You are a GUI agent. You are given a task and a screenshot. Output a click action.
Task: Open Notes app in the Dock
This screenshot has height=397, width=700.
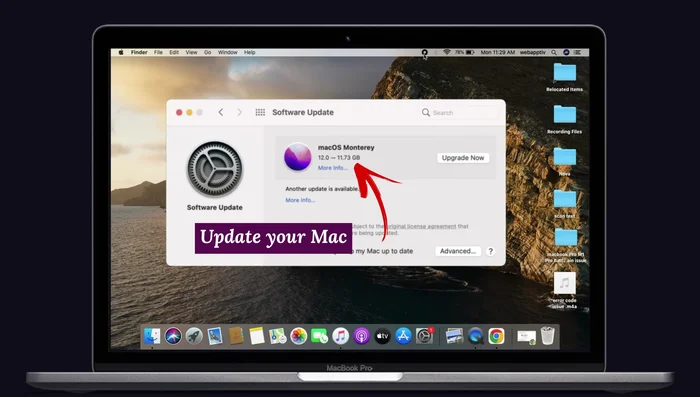click(257, 336)
